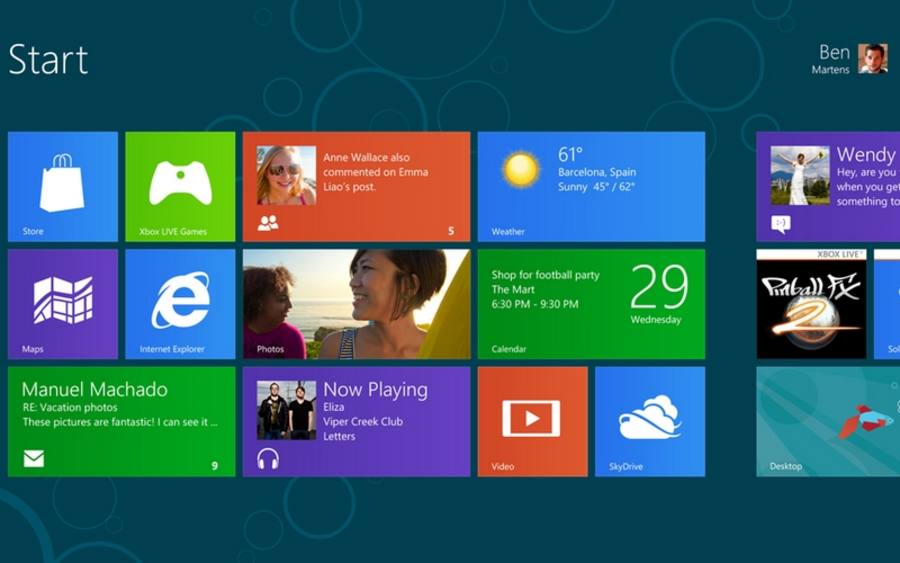Click 'Sunny 45° / 62°' forecast text
This screenshot has width=900, height=563.
(596, 187)
